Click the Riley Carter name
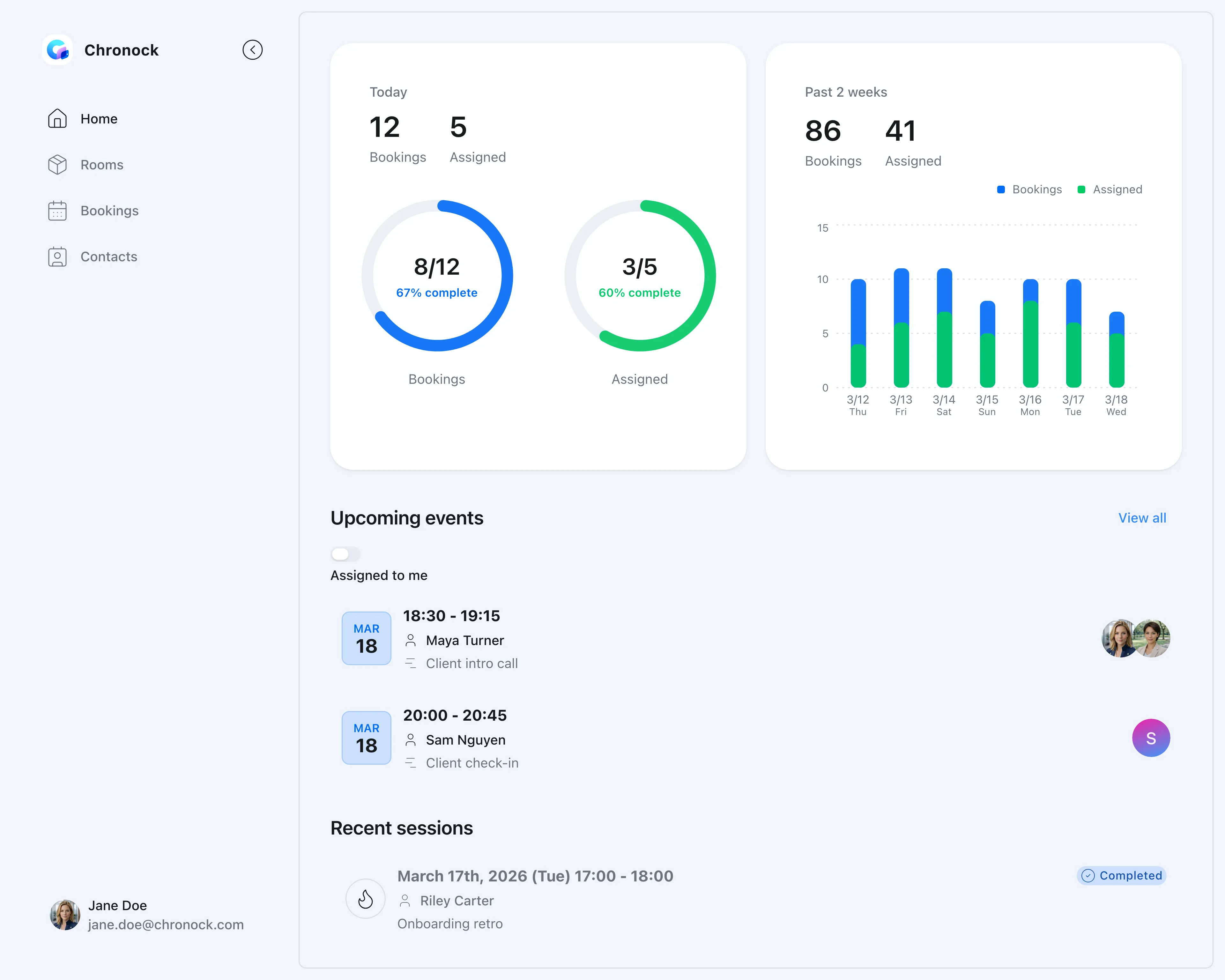The image size is (1225, 980). click(457, 901)
